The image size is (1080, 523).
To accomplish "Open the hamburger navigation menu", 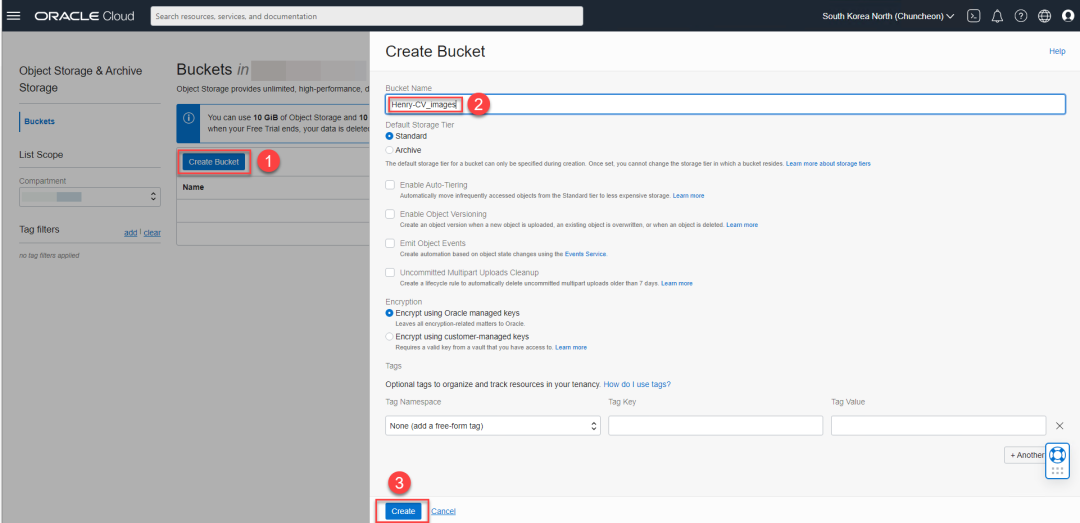I will pos(13,16).
